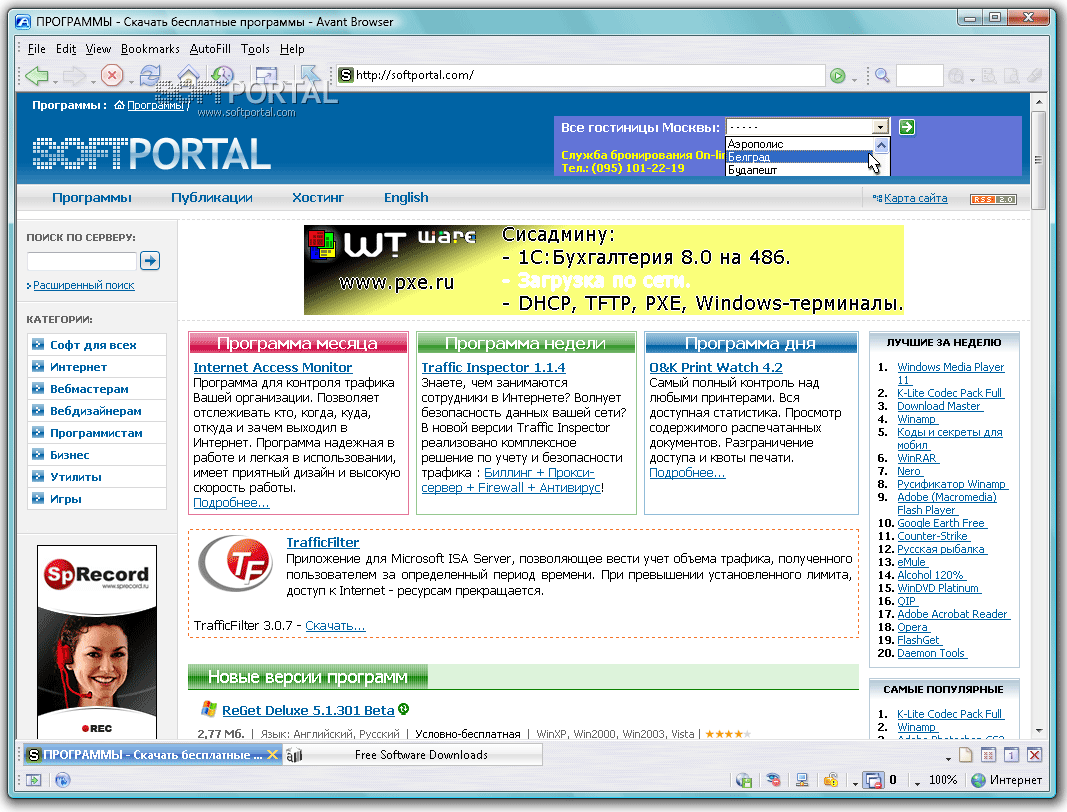Open the AutoFill menu
Viewport: 1067px width, 812px height.
click(x=210, y=48)
